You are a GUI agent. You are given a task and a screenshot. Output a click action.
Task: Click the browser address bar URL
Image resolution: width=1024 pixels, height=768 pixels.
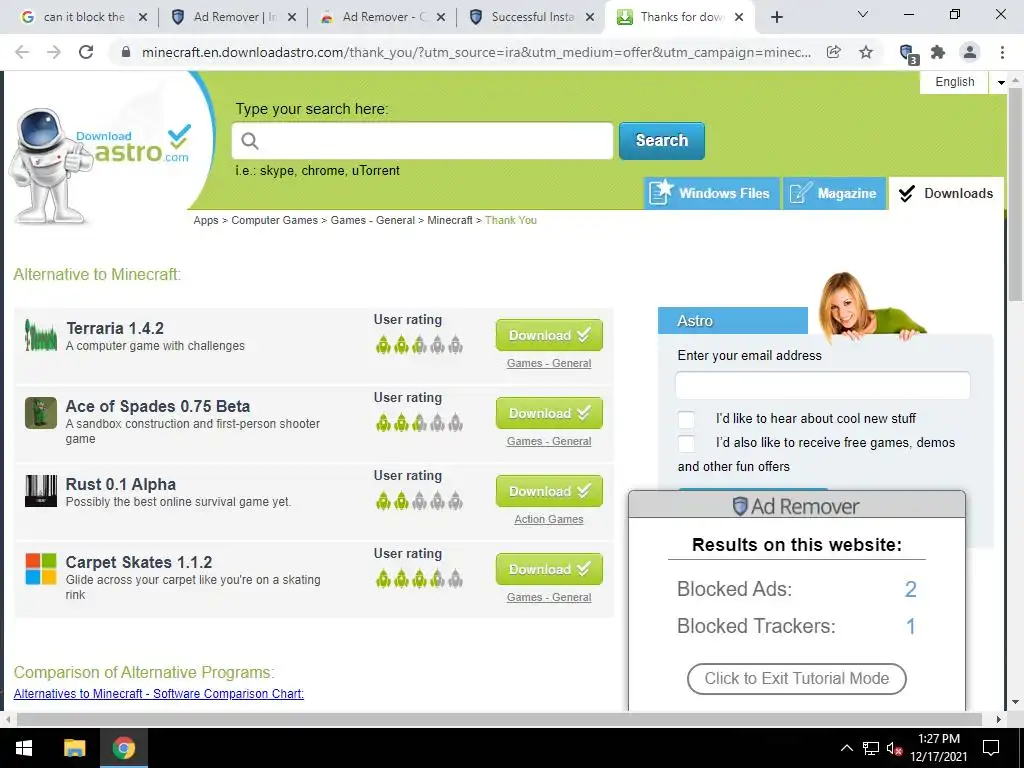point(476,52)
